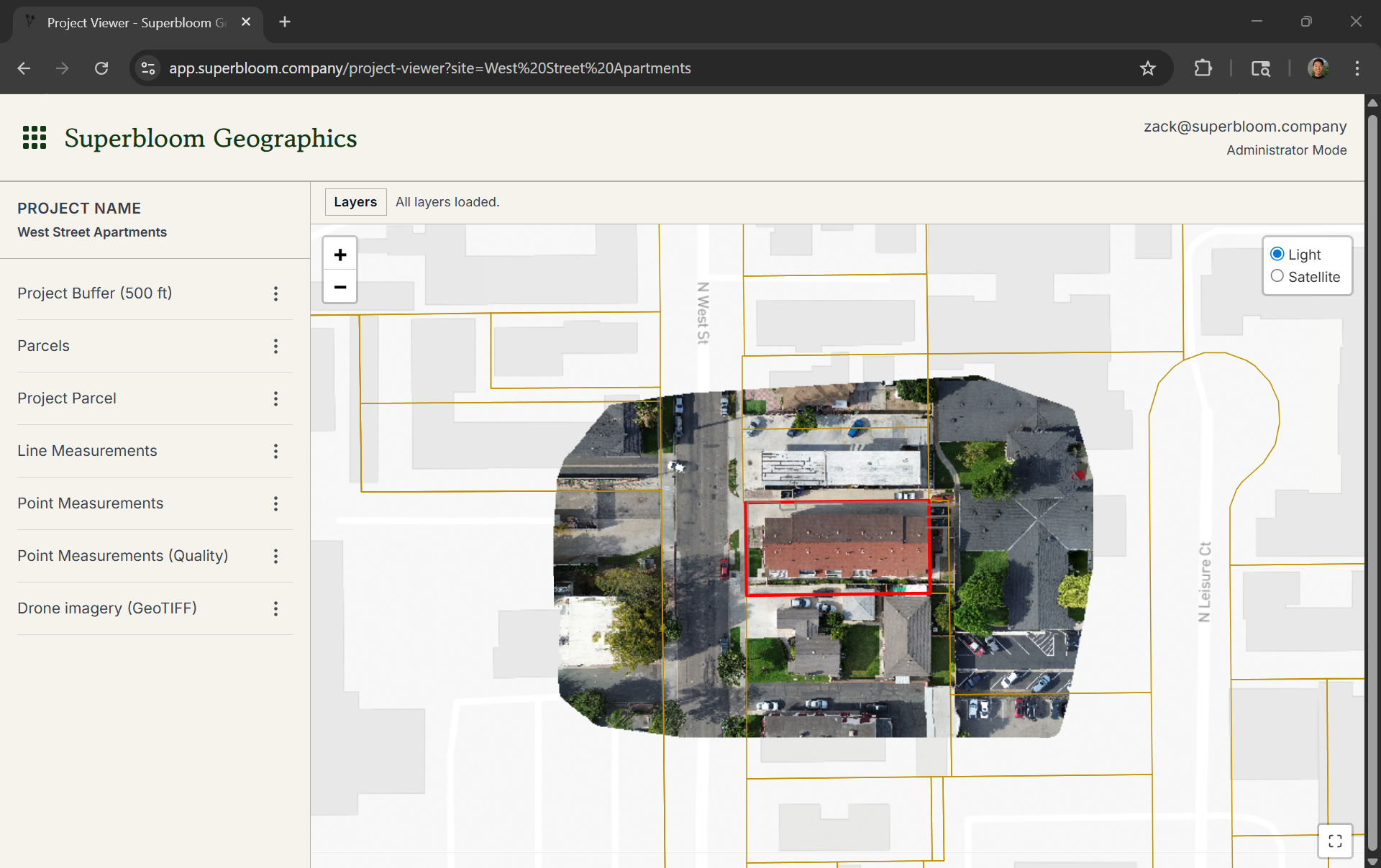Expand Drone imagery layer options

pos(275,609)
